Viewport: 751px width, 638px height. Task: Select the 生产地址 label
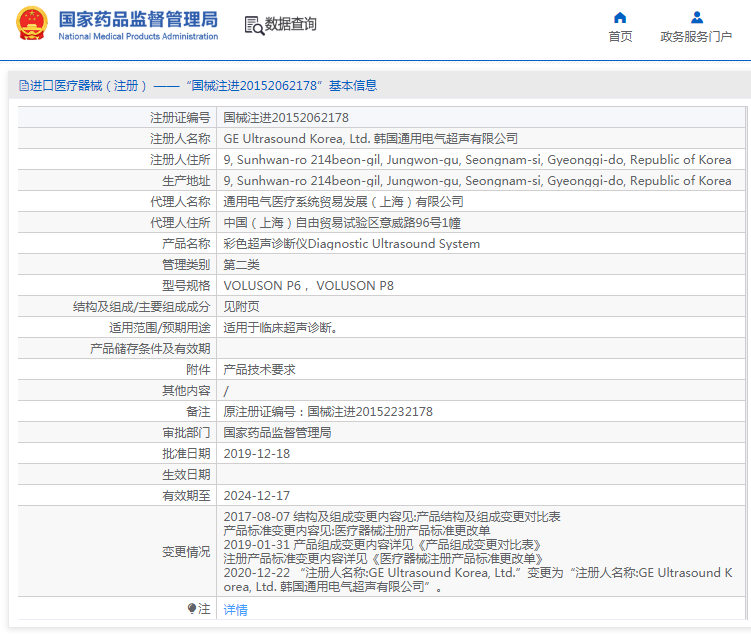pyautogui.click(x=186, y=181)
